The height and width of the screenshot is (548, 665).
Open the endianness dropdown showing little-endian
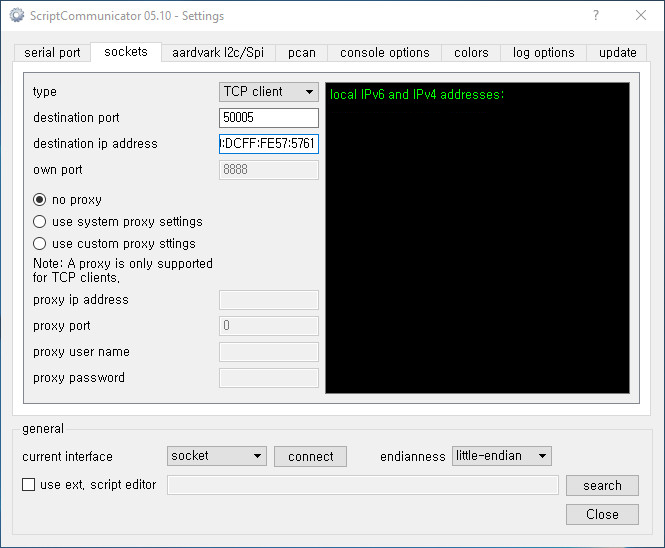(x=502, y=456)
